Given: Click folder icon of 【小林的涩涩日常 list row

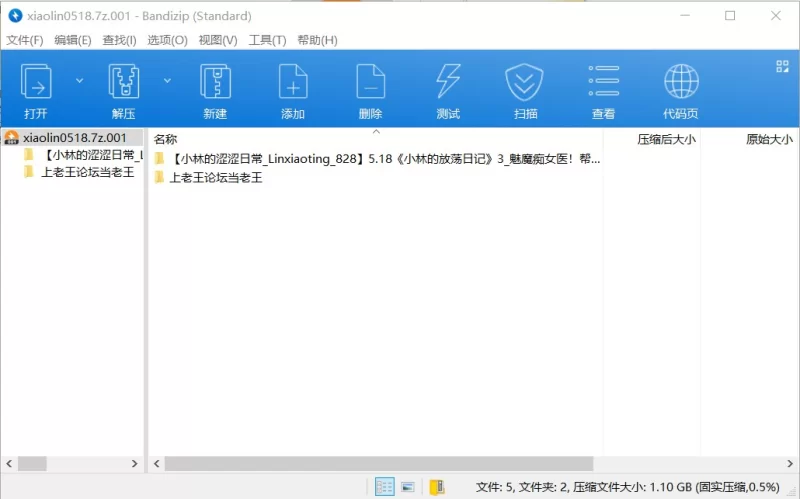Looking at the screenshot, I should coord(159,159).
